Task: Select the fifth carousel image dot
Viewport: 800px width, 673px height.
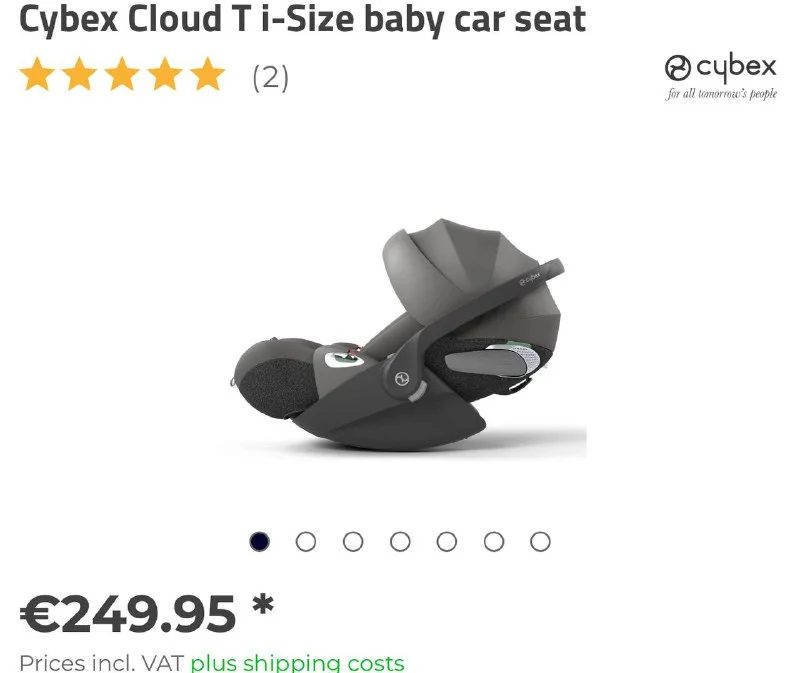Action: coord(446,541)
